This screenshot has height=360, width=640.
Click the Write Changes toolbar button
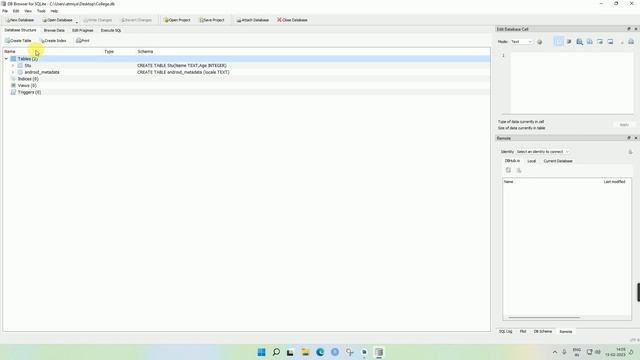pos(97,20)
